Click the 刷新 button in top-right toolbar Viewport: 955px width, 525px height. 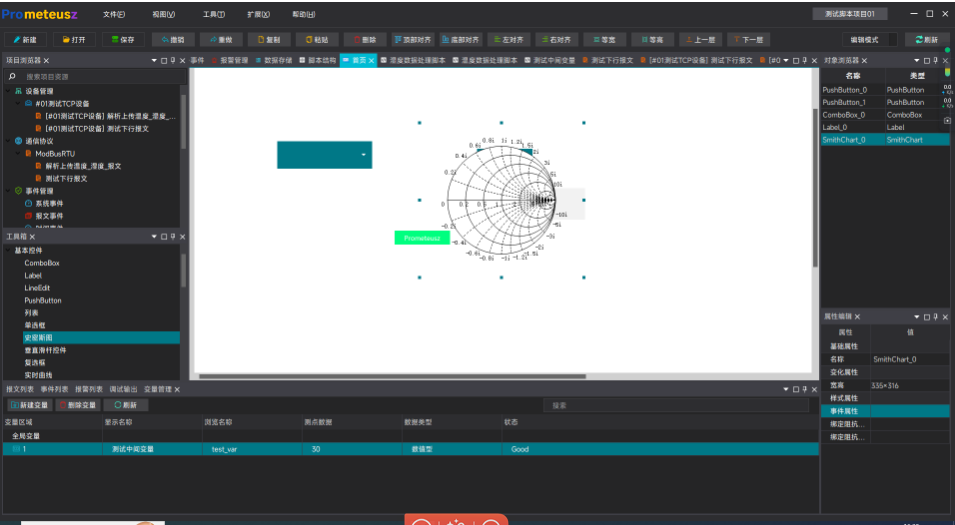[x=926, y=40]
